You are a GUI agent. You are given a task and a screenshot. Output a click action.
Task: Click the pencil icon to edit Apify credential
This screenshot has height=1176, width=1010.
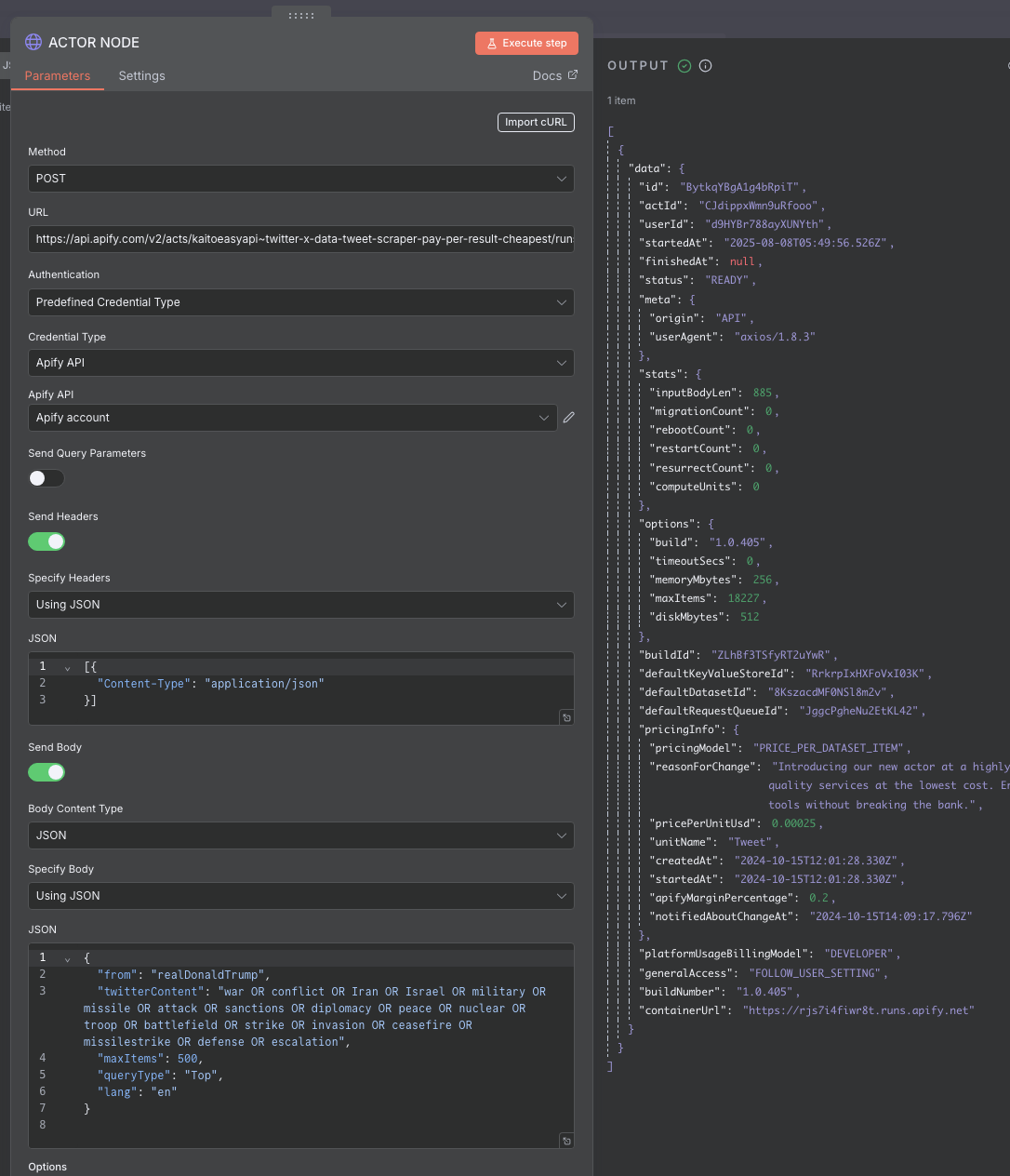pyautogui.click(x=568, y=418)
